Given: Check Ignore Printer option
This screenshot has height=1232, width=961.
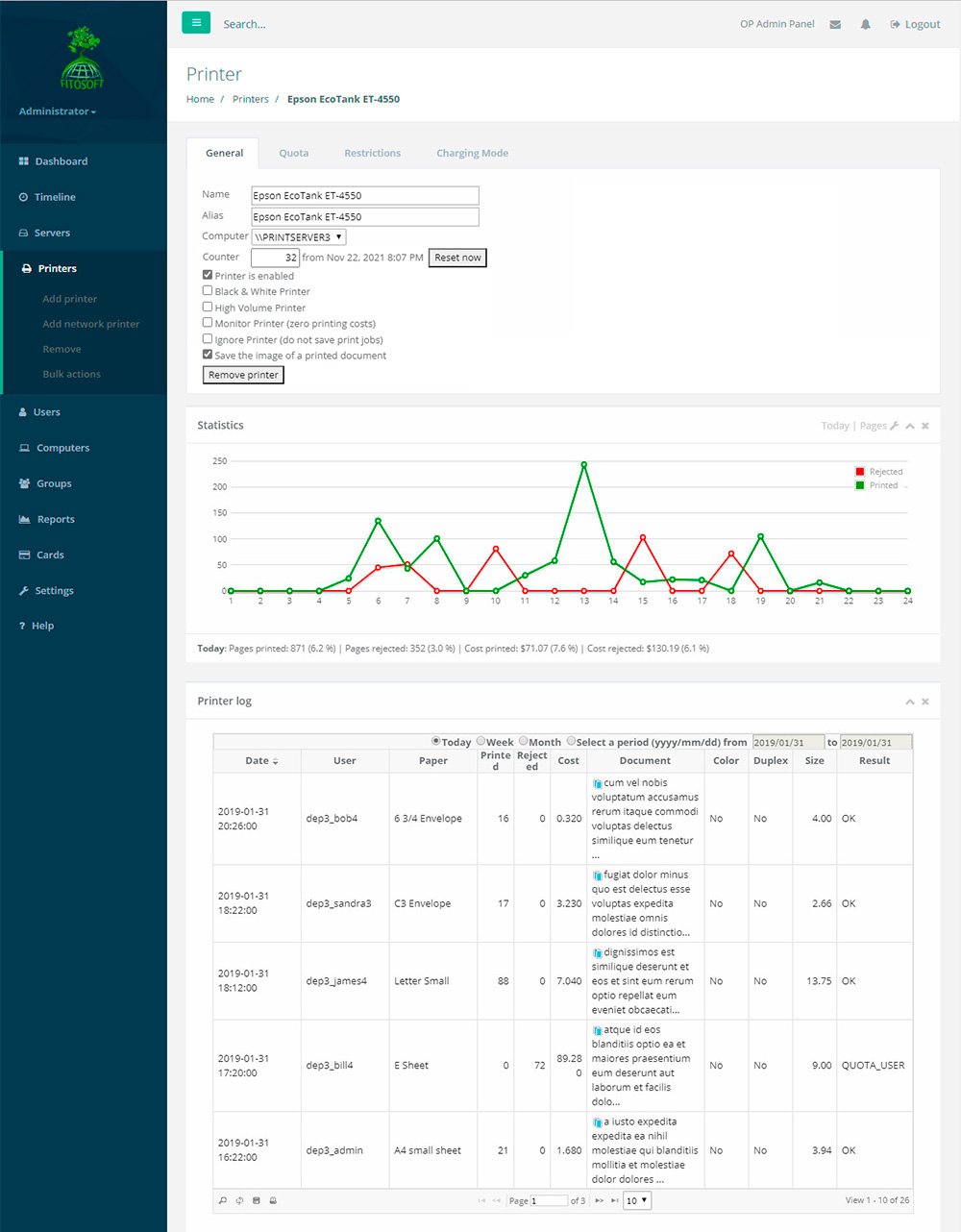Looking at the screenshot, I should (208, 339).
